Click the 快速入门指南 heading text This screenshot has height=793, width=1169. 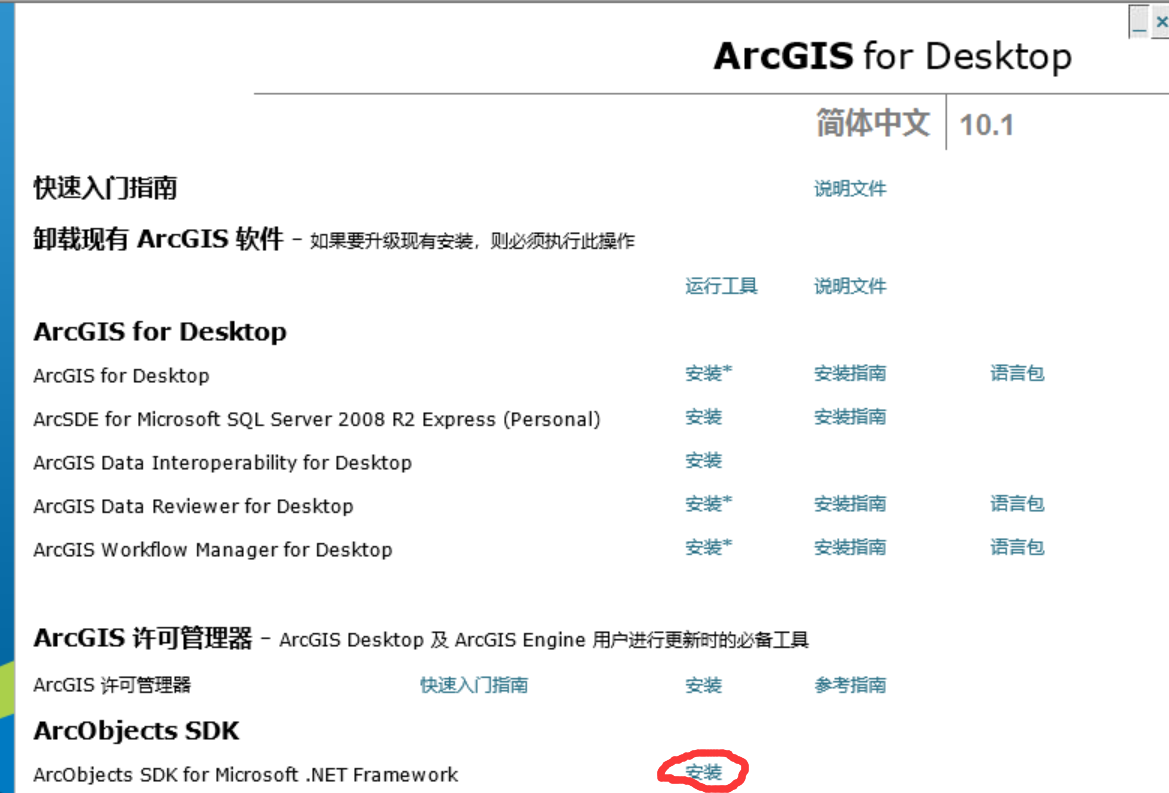[105, 188]
